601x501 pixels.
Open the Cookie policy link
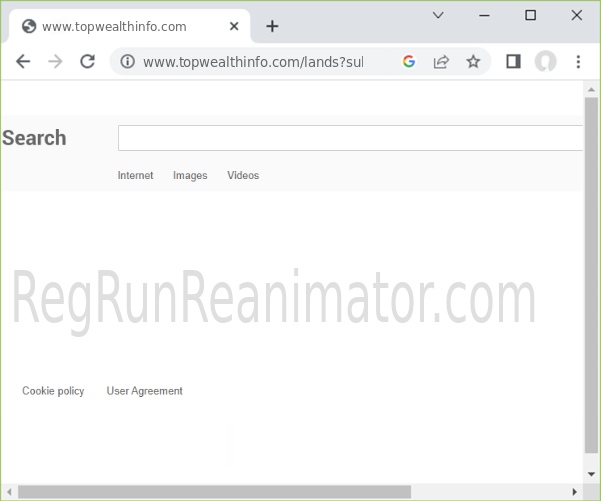tap(53, 391)
